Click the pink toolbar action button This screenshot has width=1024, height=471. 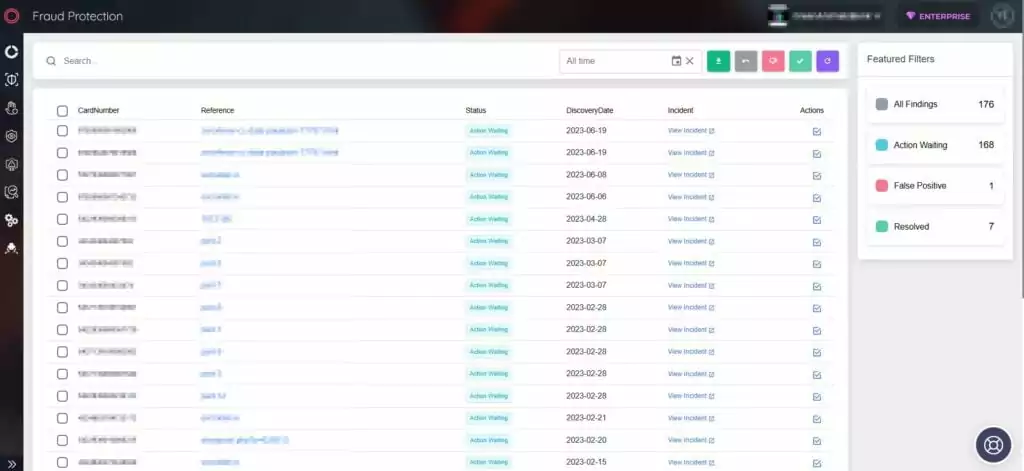point(773,61)
